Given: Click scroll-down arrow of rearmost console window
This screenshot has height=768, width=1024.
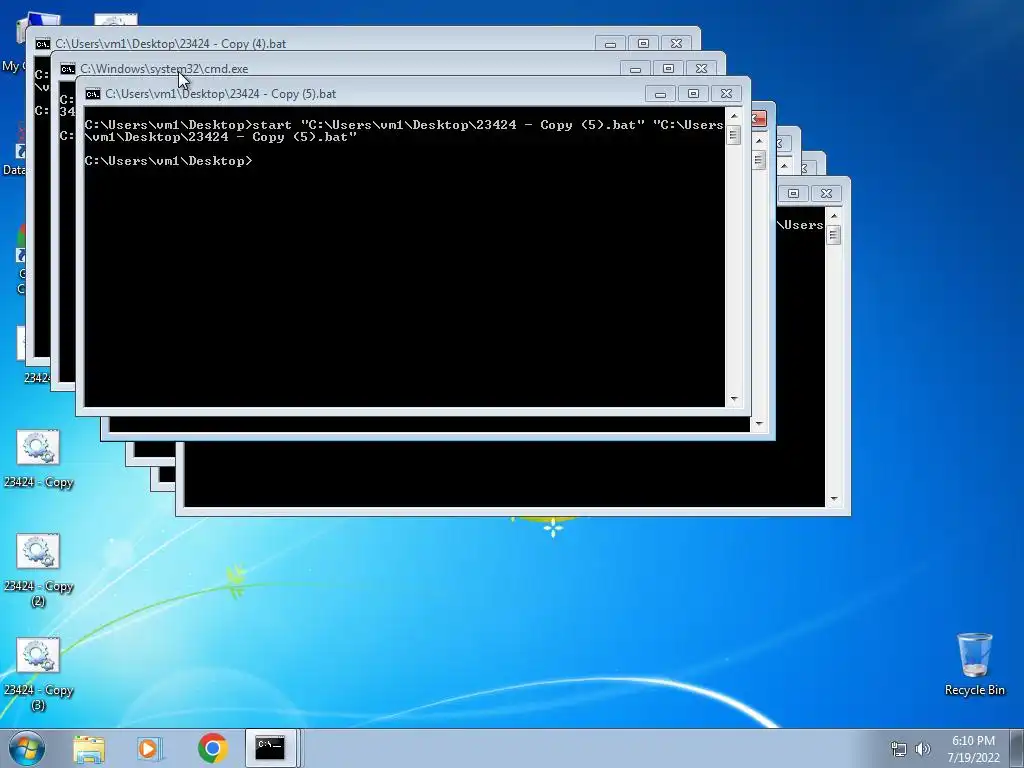Looking at the screenshot, I should pyautogui.click(x=834, y=500).
